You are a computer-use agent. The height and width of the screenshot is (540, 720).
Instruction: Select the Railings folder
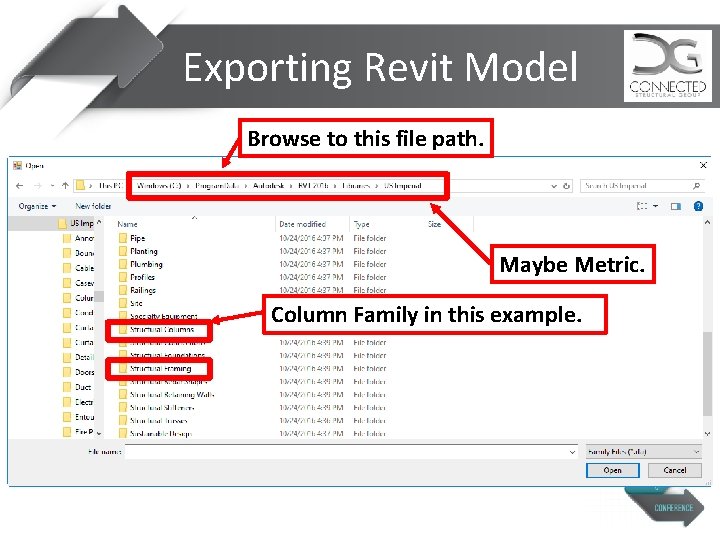[143, 290]
